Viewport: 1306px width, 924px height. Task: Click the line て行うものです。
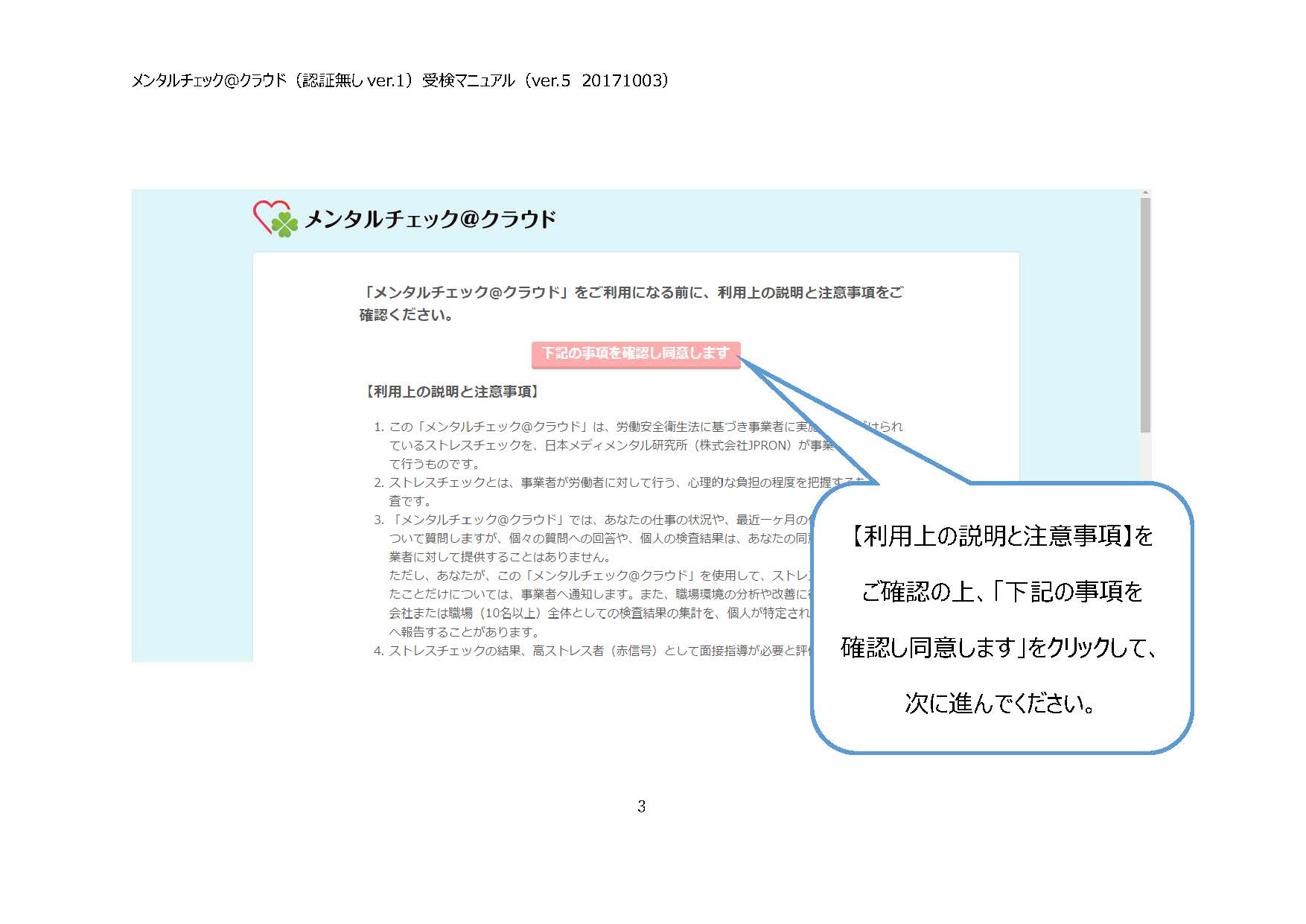435,464
